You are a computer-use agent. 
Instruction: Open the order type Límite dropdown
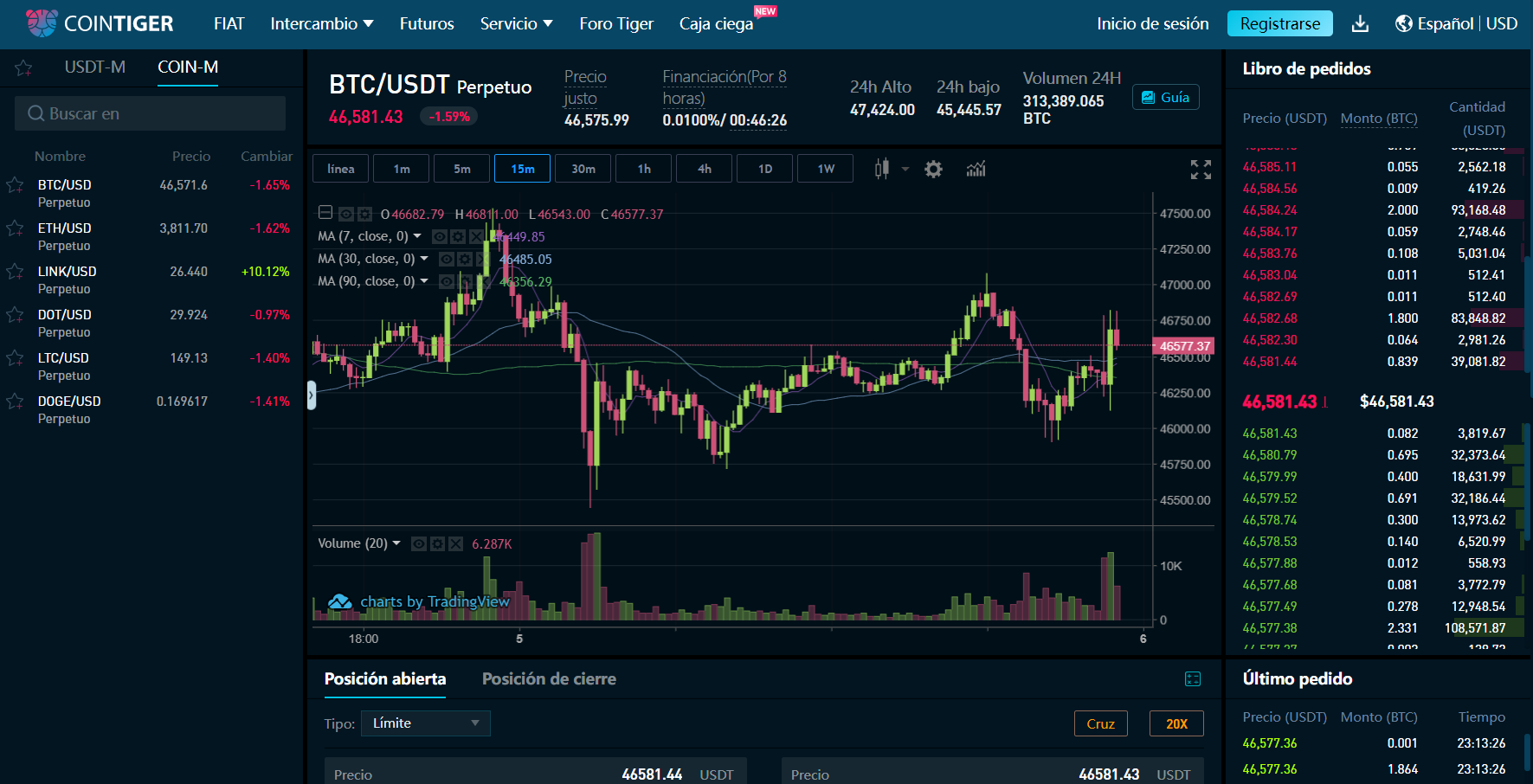coord(426,723)
